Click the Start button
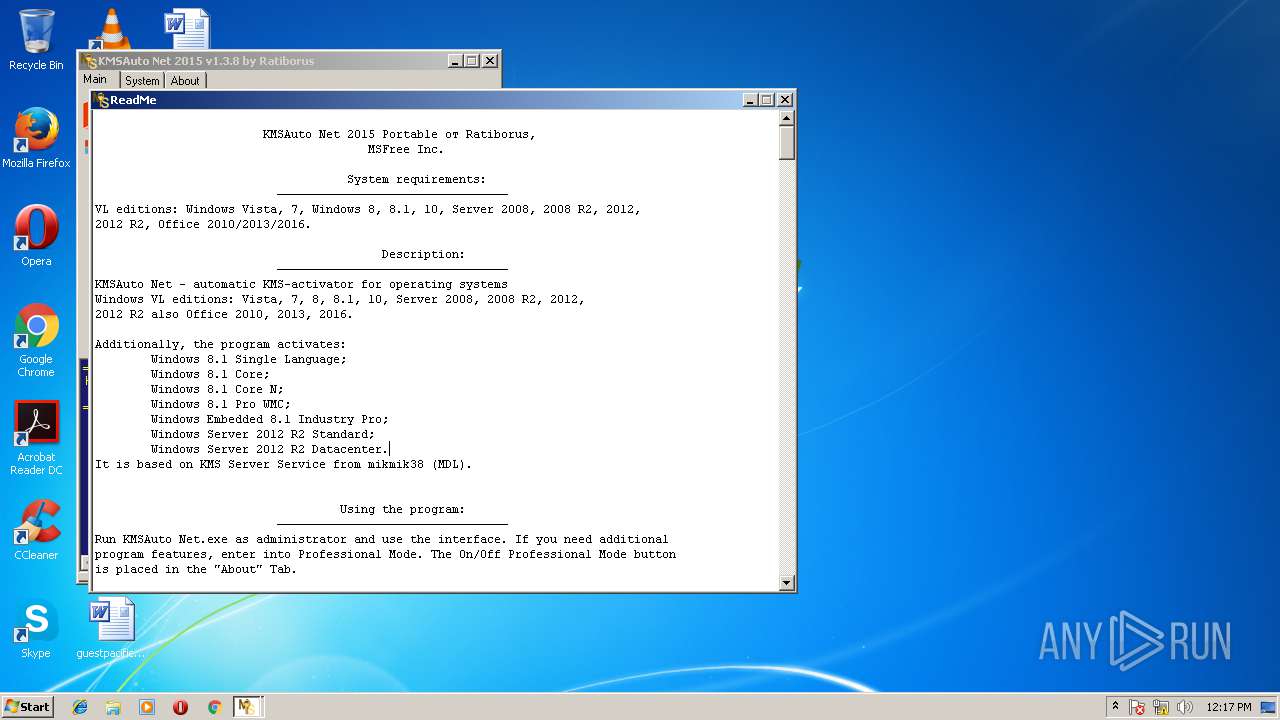1280x720 pixels. (x=28, y=707)
